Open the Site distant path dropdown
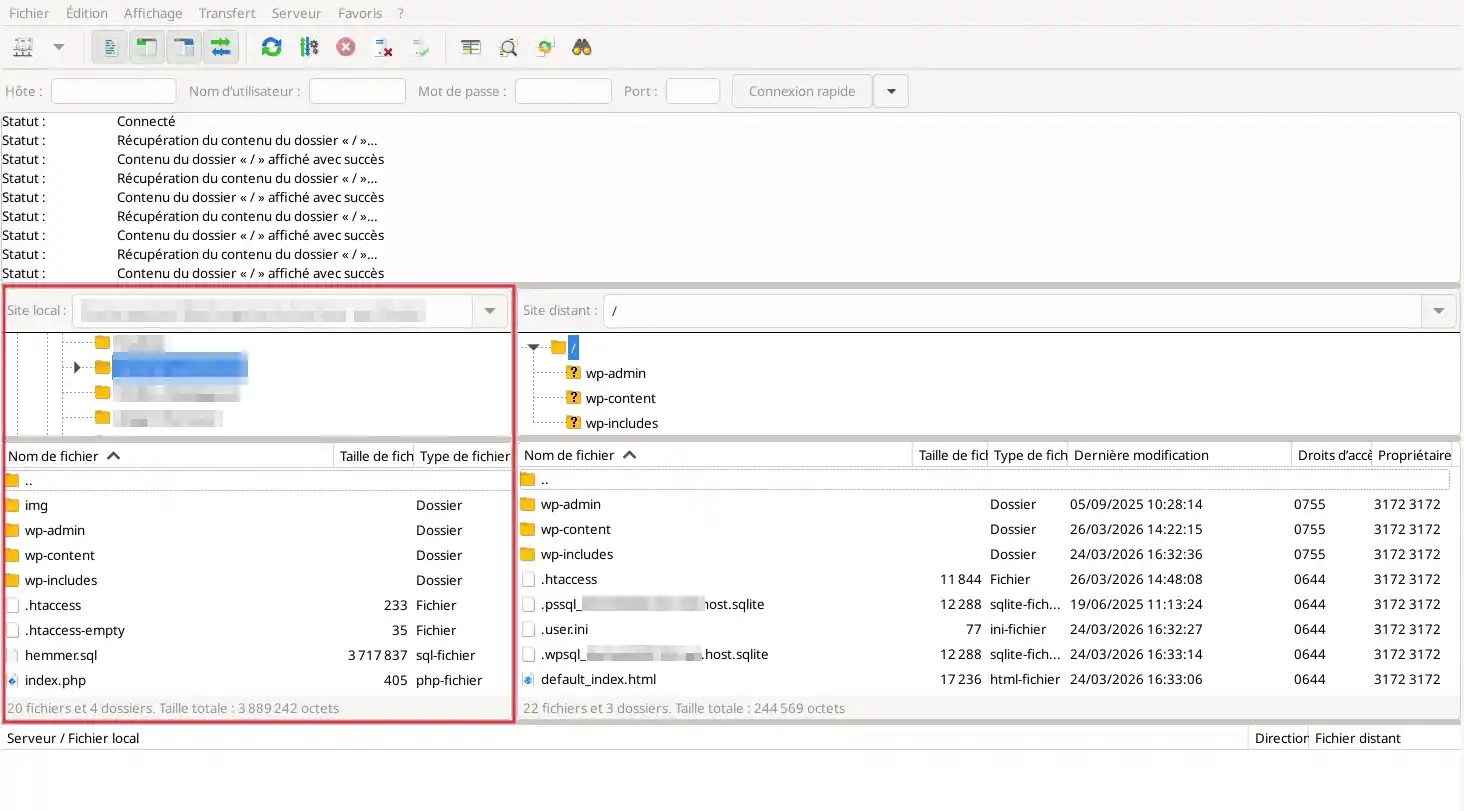The height and width of the screenshot is (811, 1464). click(x=1438, y=310)
